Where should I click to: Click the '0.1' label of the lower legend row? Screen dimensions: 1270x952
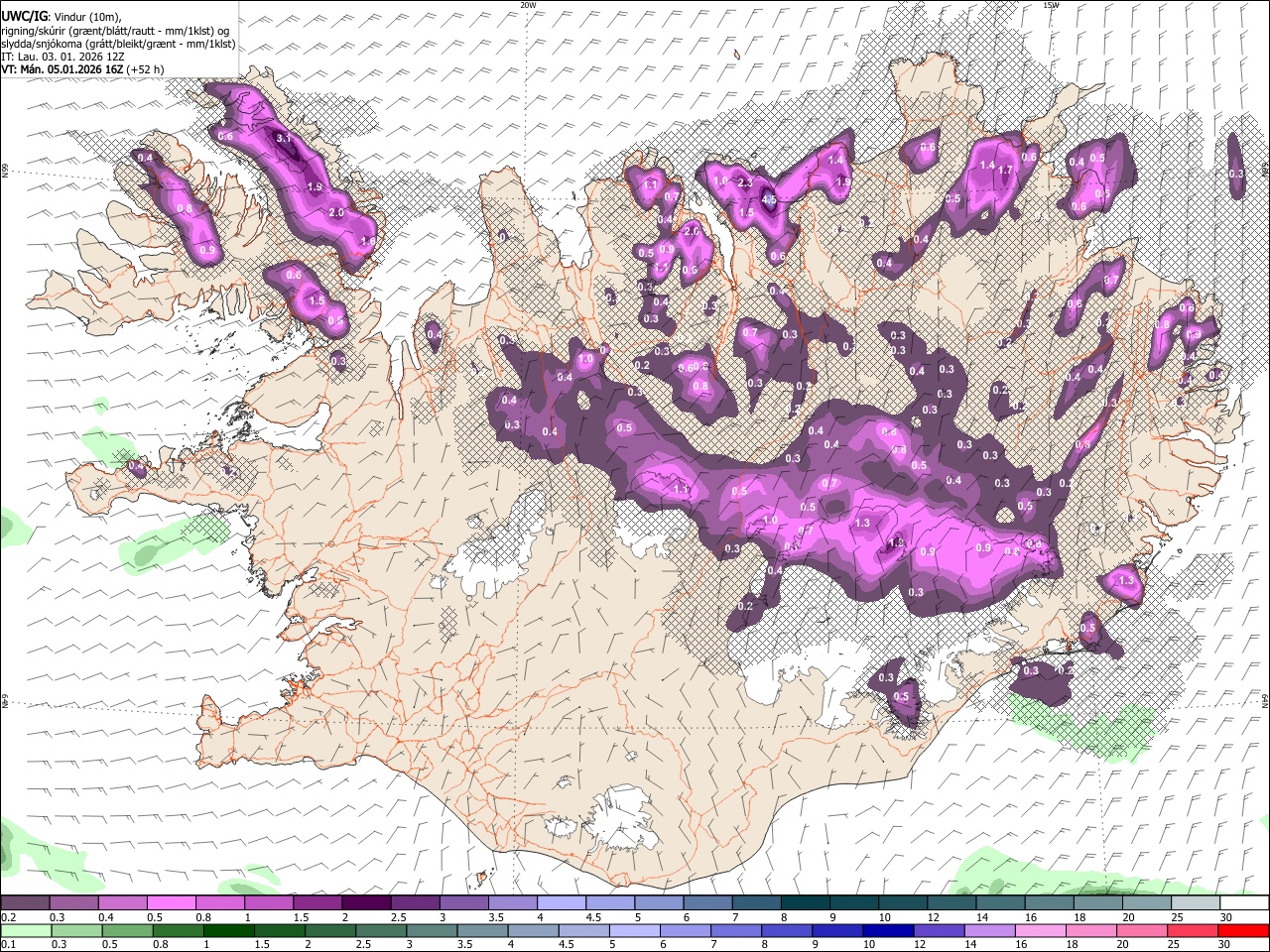click(x=8, y=944)
